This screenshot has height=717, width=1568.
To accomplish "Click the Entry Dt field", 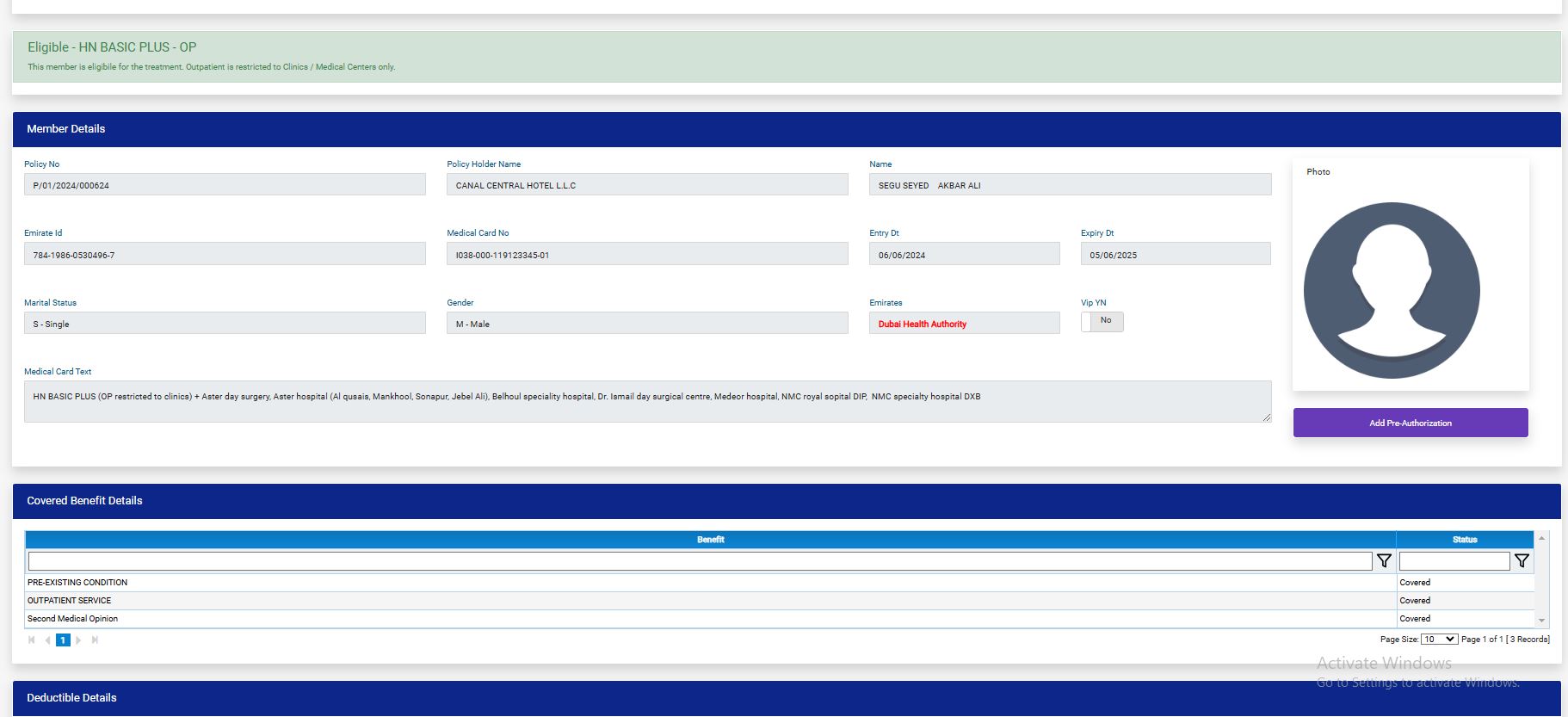I will click(965, 254).
